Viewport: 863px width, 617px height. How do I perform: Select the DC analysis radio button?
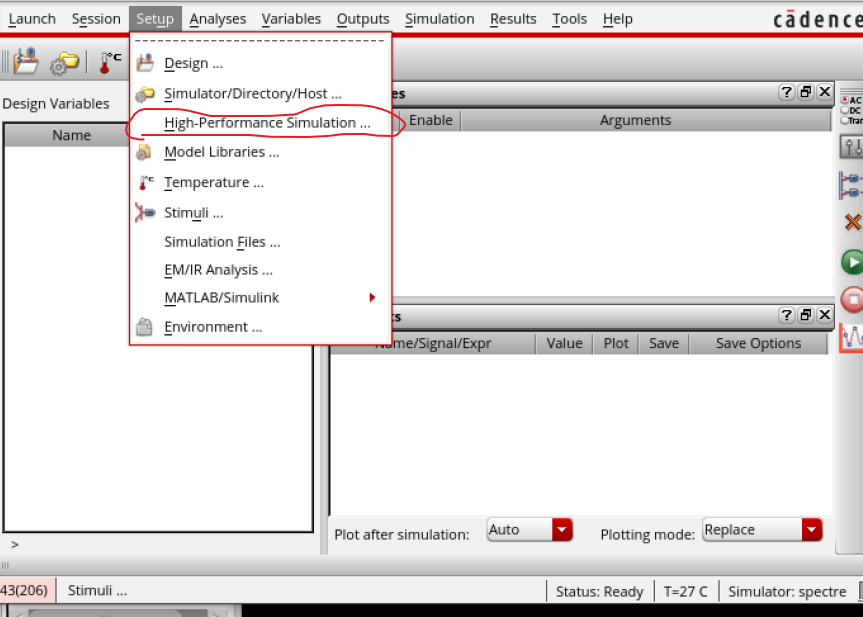845,110
